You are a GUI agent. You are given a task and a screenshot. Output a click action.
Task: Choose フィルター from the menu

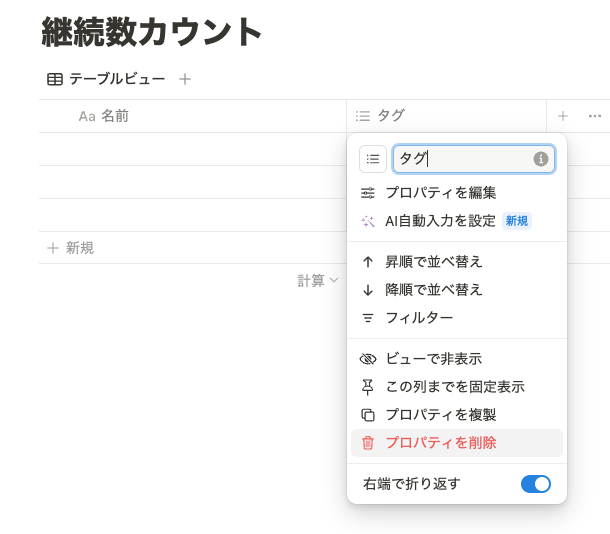[419, 318]
